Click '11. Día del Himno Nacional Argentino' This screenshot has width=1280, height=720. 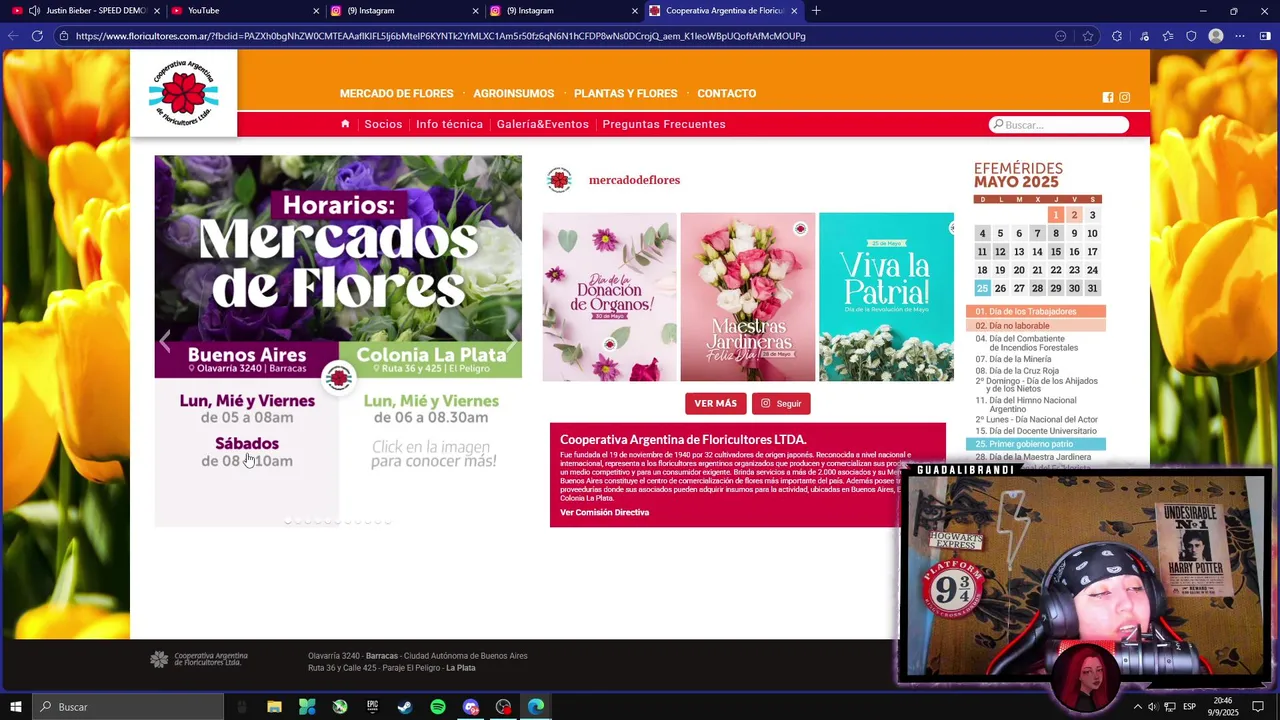point(1026,404)
